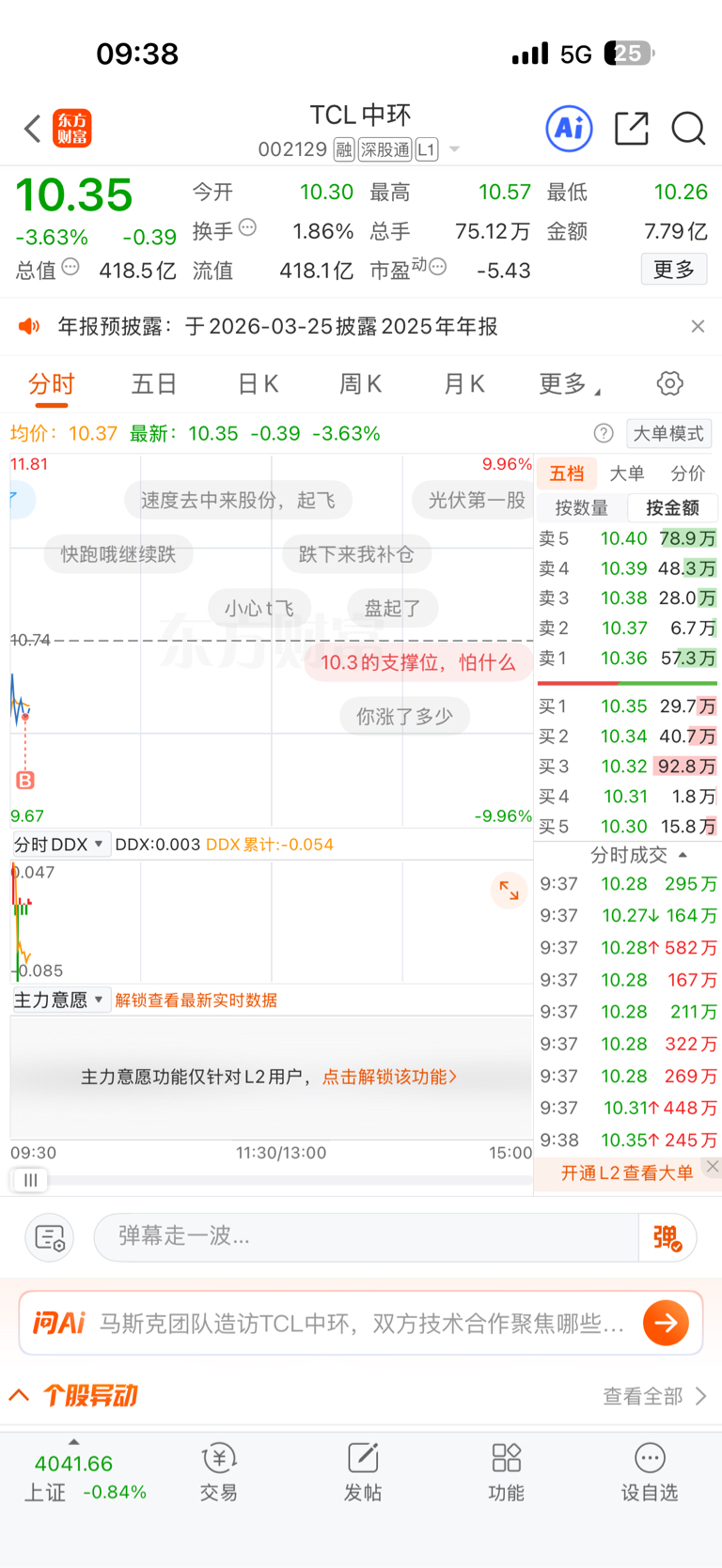Screen dimensions: 722x1568
Task: Tap the 卖1 row at 10.36
Action: click(x=627, y=659)
